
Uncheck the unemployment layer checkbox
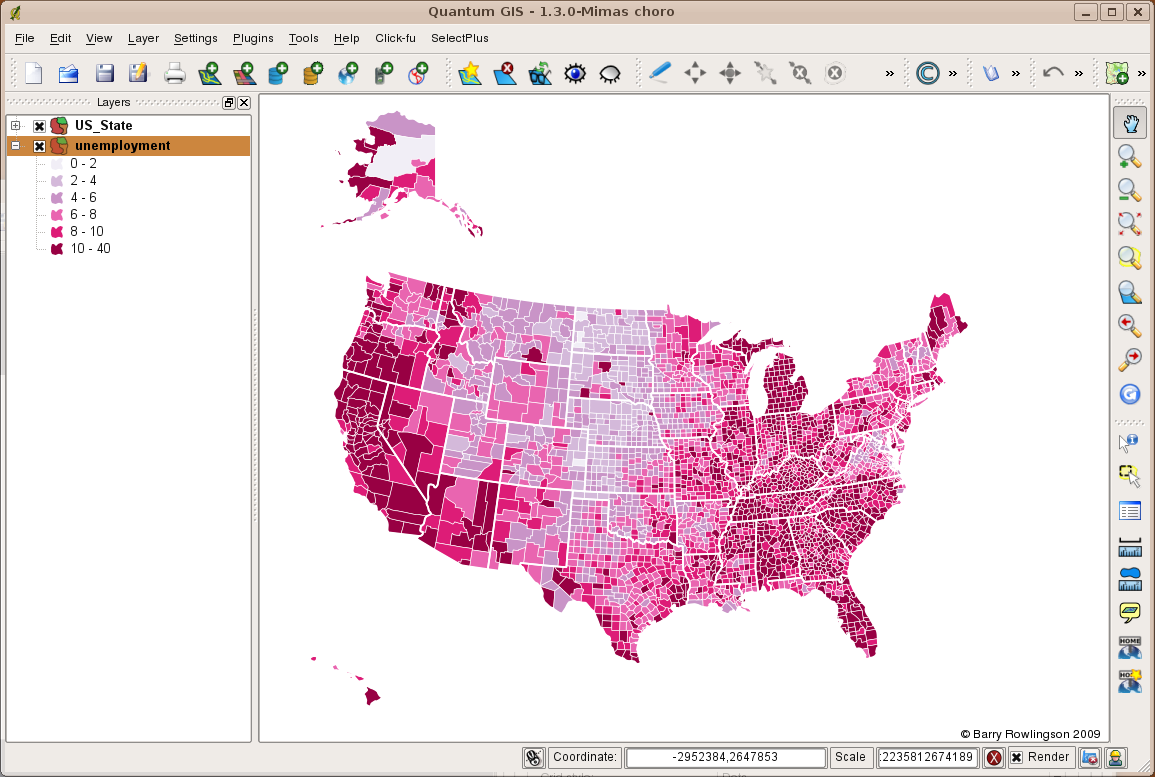point(38,145)
